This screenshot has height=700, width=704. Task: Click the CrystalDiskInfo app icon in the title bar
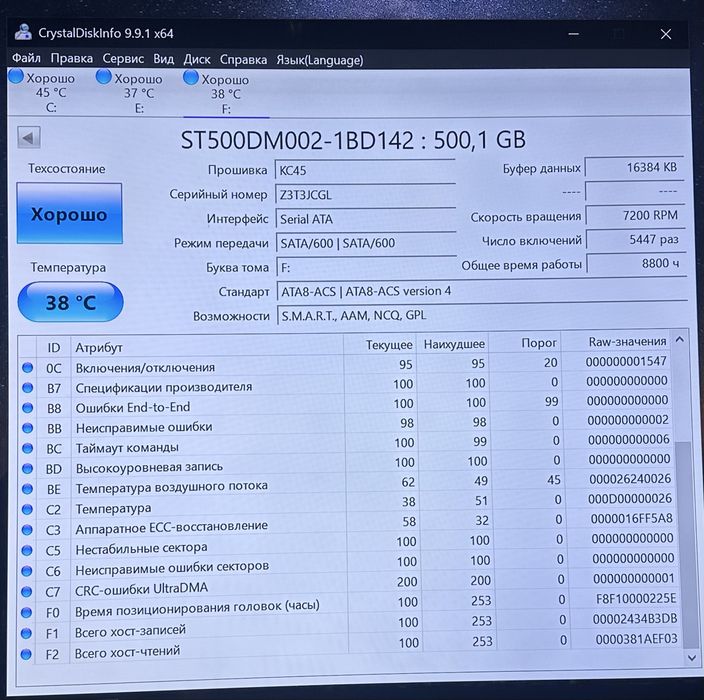click(23, 33)
